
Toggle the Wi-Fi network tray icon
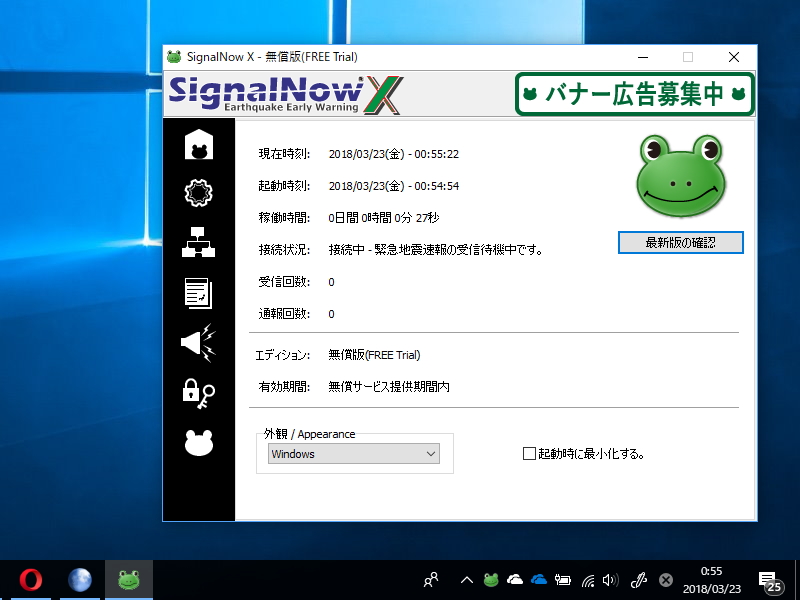pos(588,579)
